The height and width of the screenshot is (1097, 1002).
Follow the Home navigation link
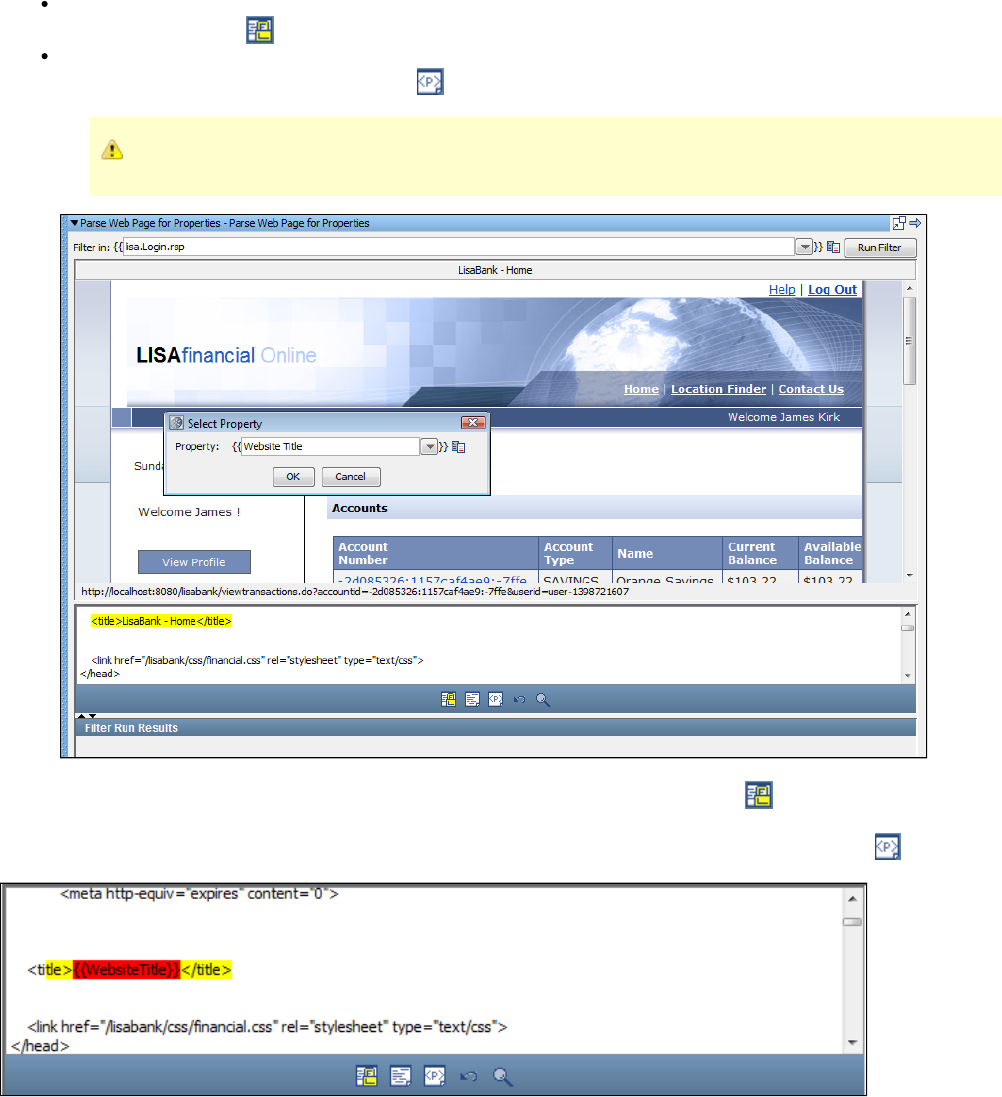click(641, 389)
